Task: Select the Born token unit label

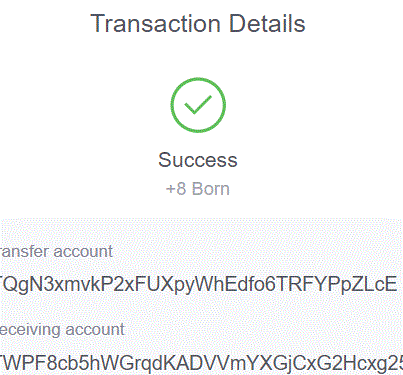Action: click(211, 189)
